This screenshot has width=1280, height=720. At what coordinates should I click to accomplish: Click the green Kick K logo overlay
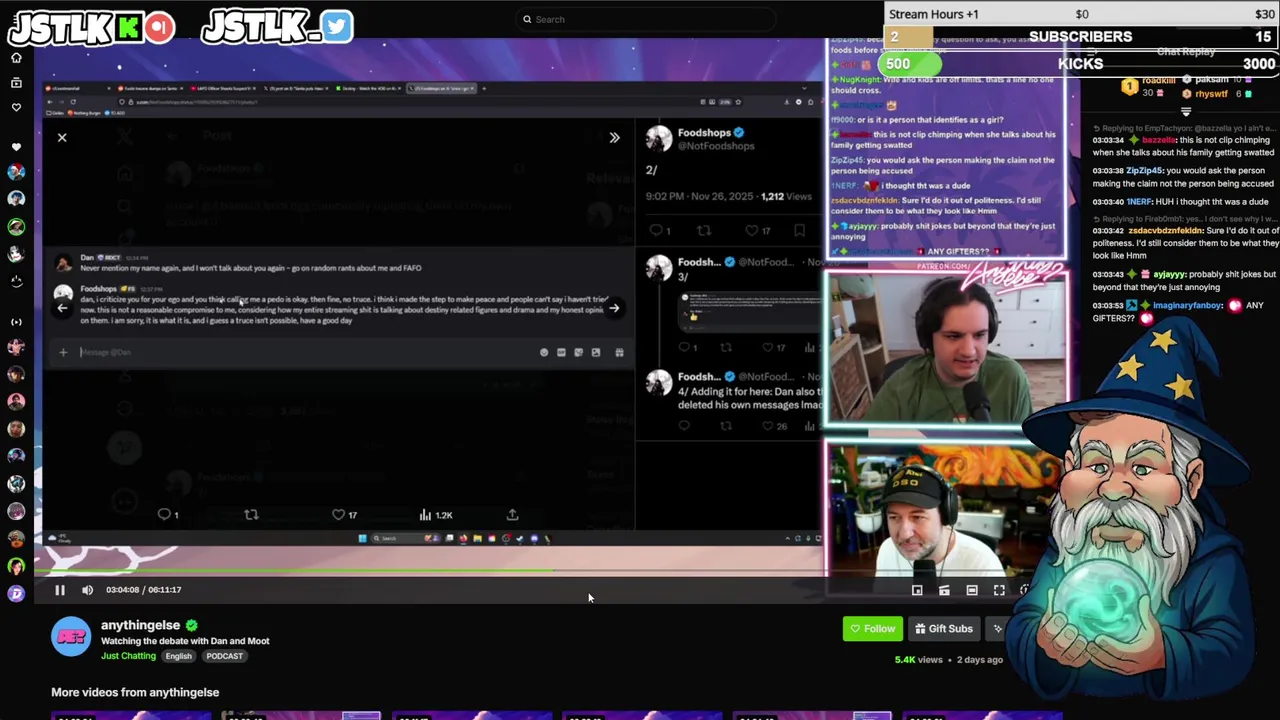click(128, 28)
